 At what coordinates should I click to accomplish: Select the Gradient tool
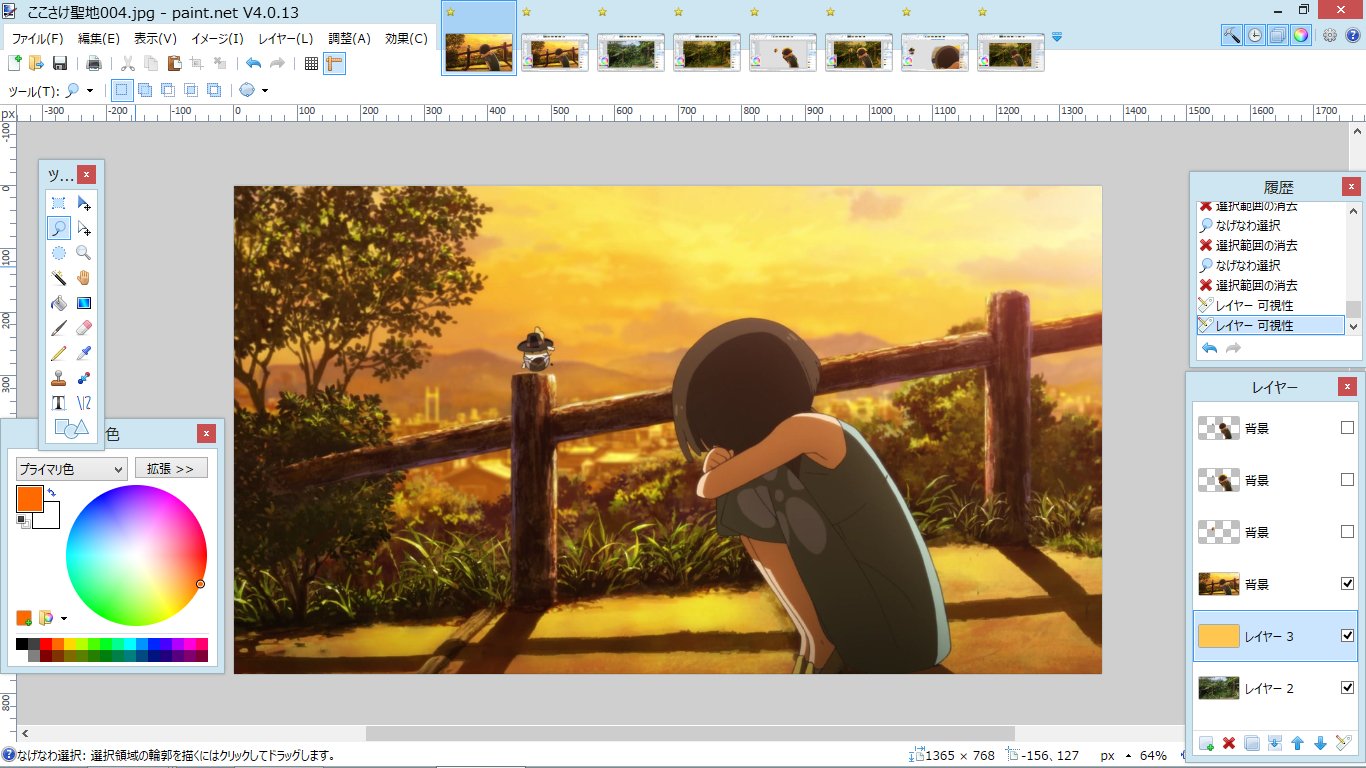[x=84, y=303]
